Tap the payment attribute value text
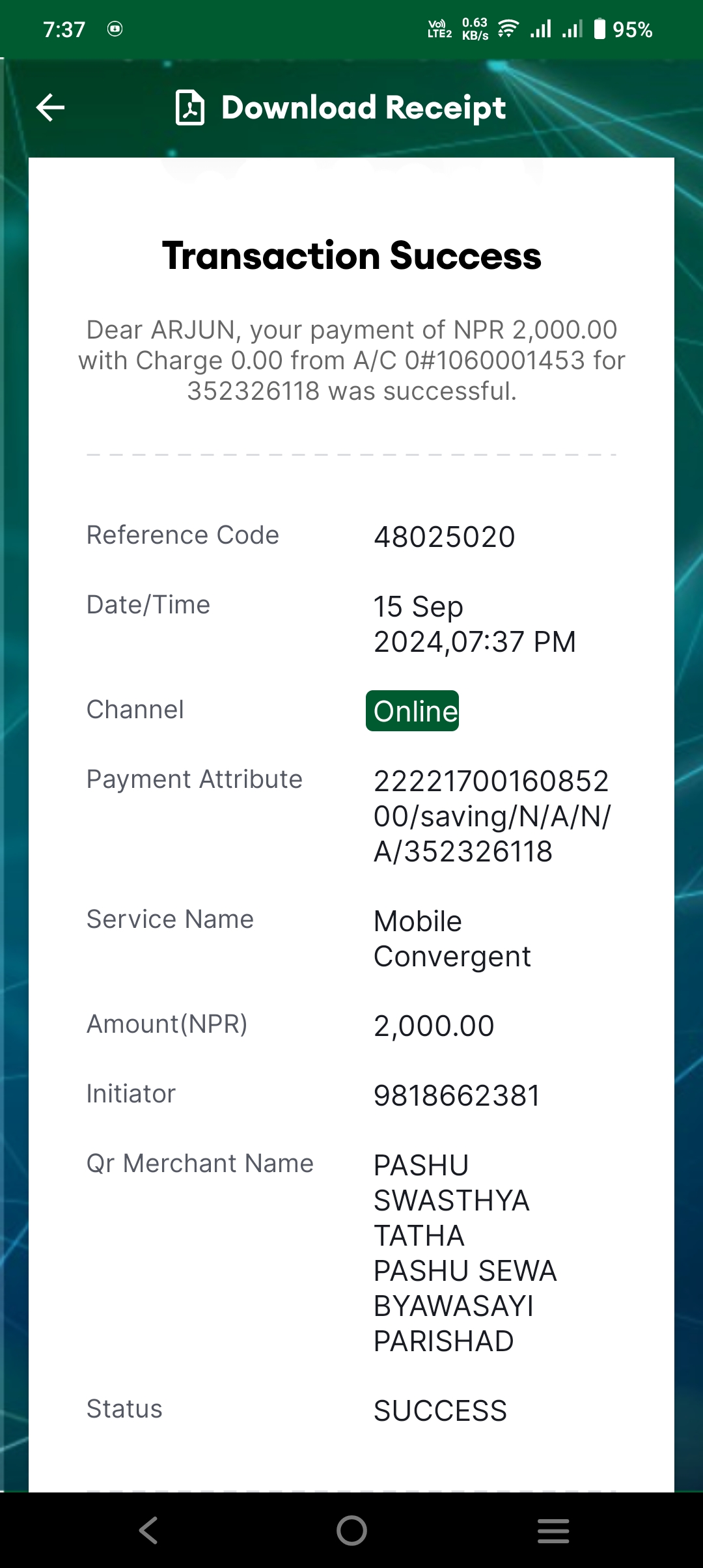This screenshot has height=1568, width=703. pyautogui.click(x=492, y=816)
